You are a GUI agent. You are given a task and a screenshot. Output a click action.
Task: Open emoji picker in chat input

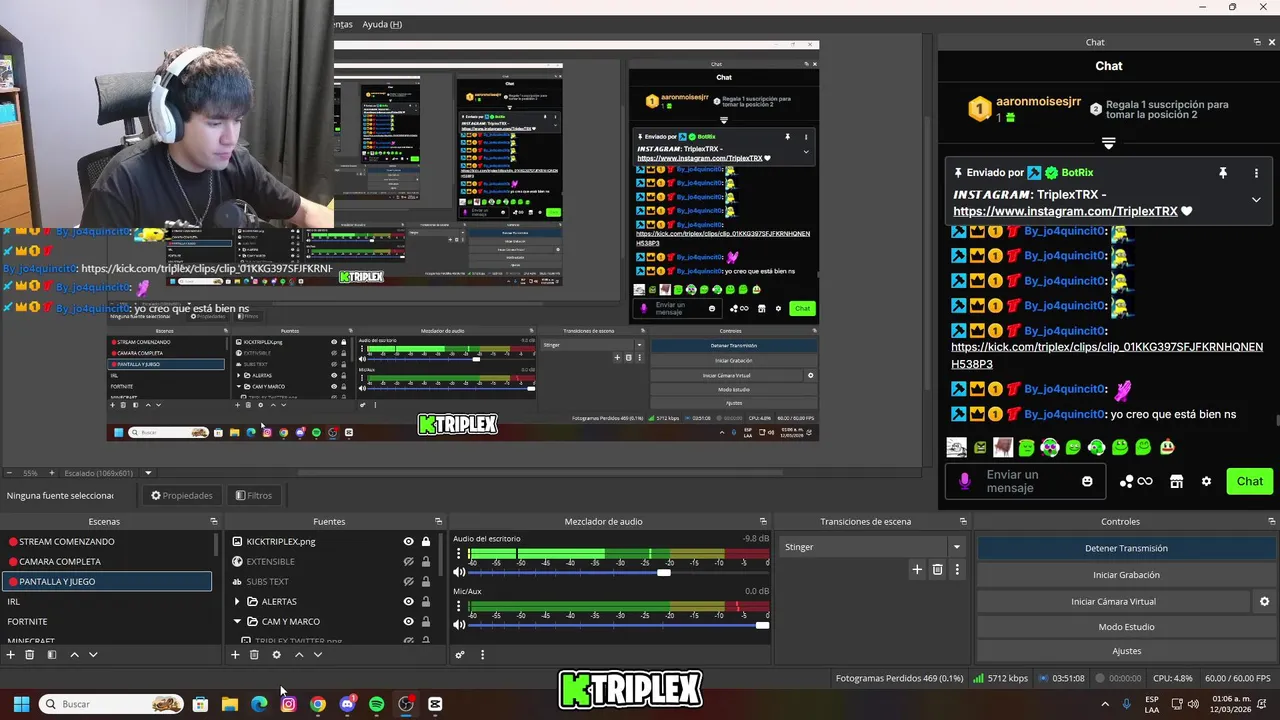(x=1087, y=481)
